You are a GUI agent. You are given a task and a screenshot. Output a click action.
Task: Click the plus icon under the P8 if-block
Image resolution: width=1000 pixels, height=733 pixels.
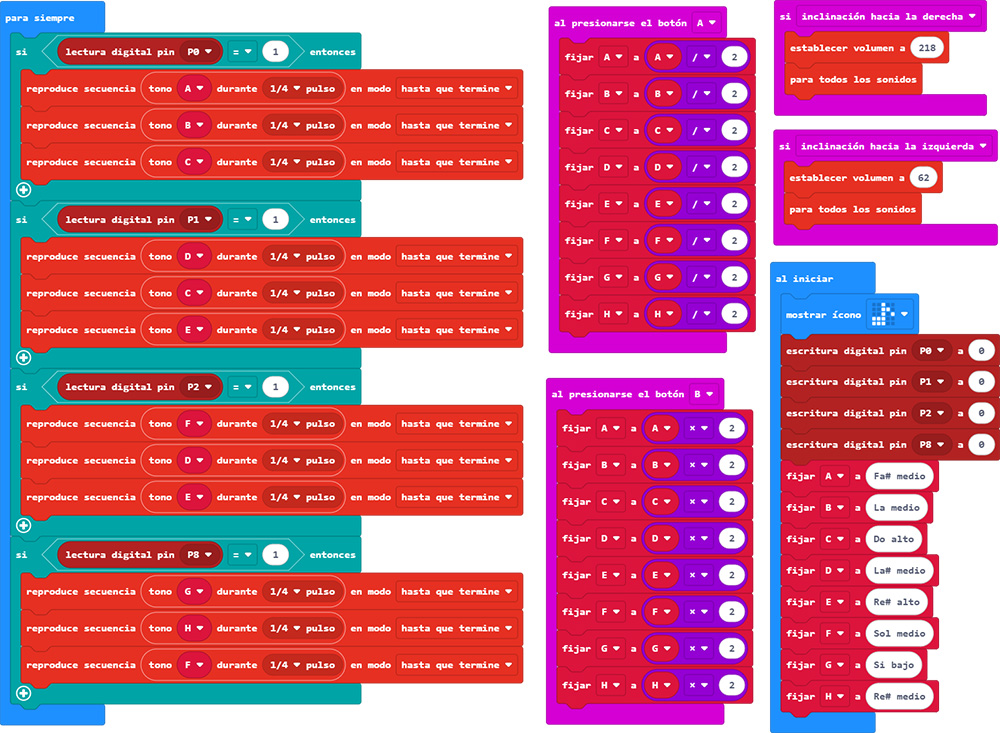pos(24,692)
